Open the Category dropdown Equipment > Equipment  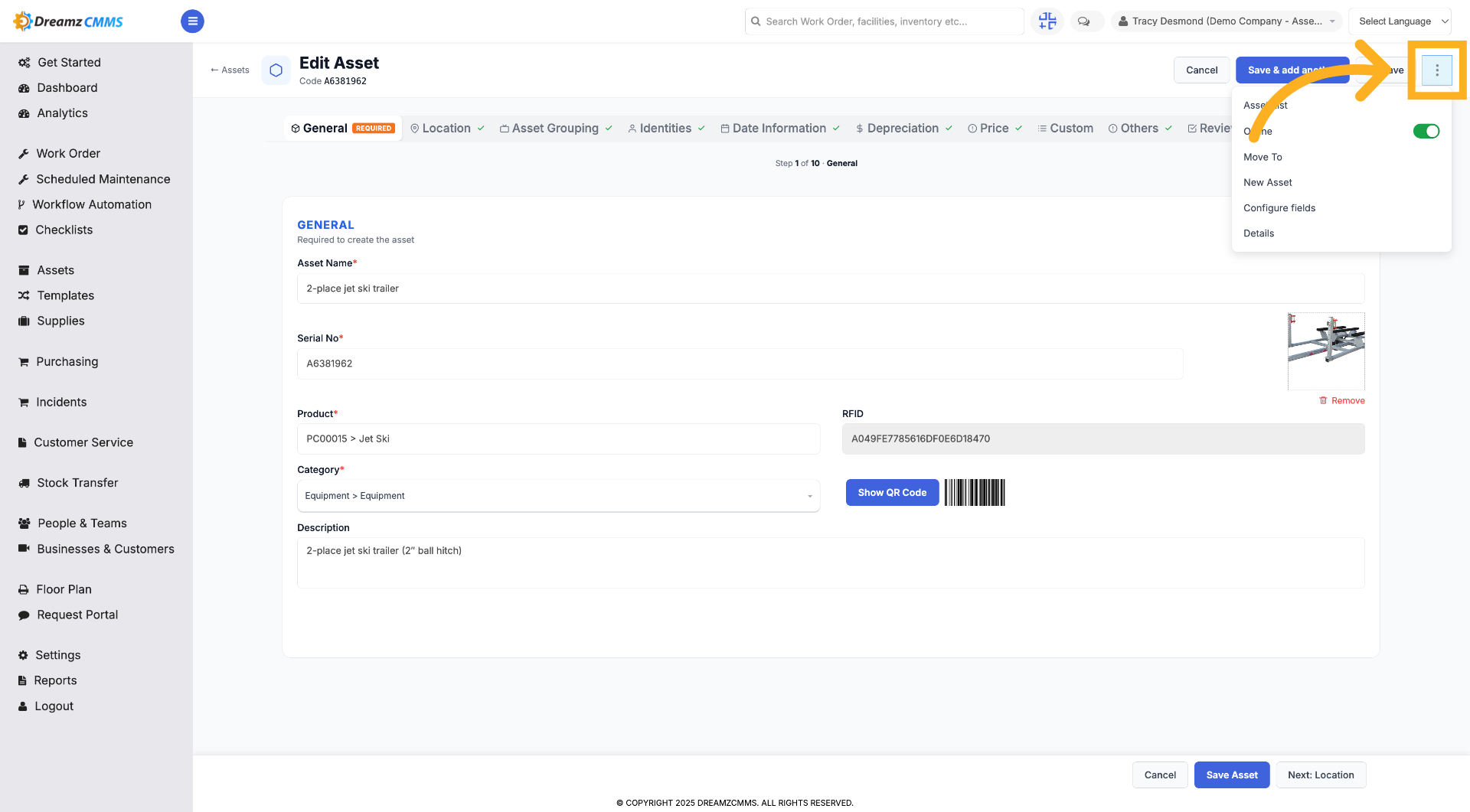pyautogui.click(x=558, y=496)
